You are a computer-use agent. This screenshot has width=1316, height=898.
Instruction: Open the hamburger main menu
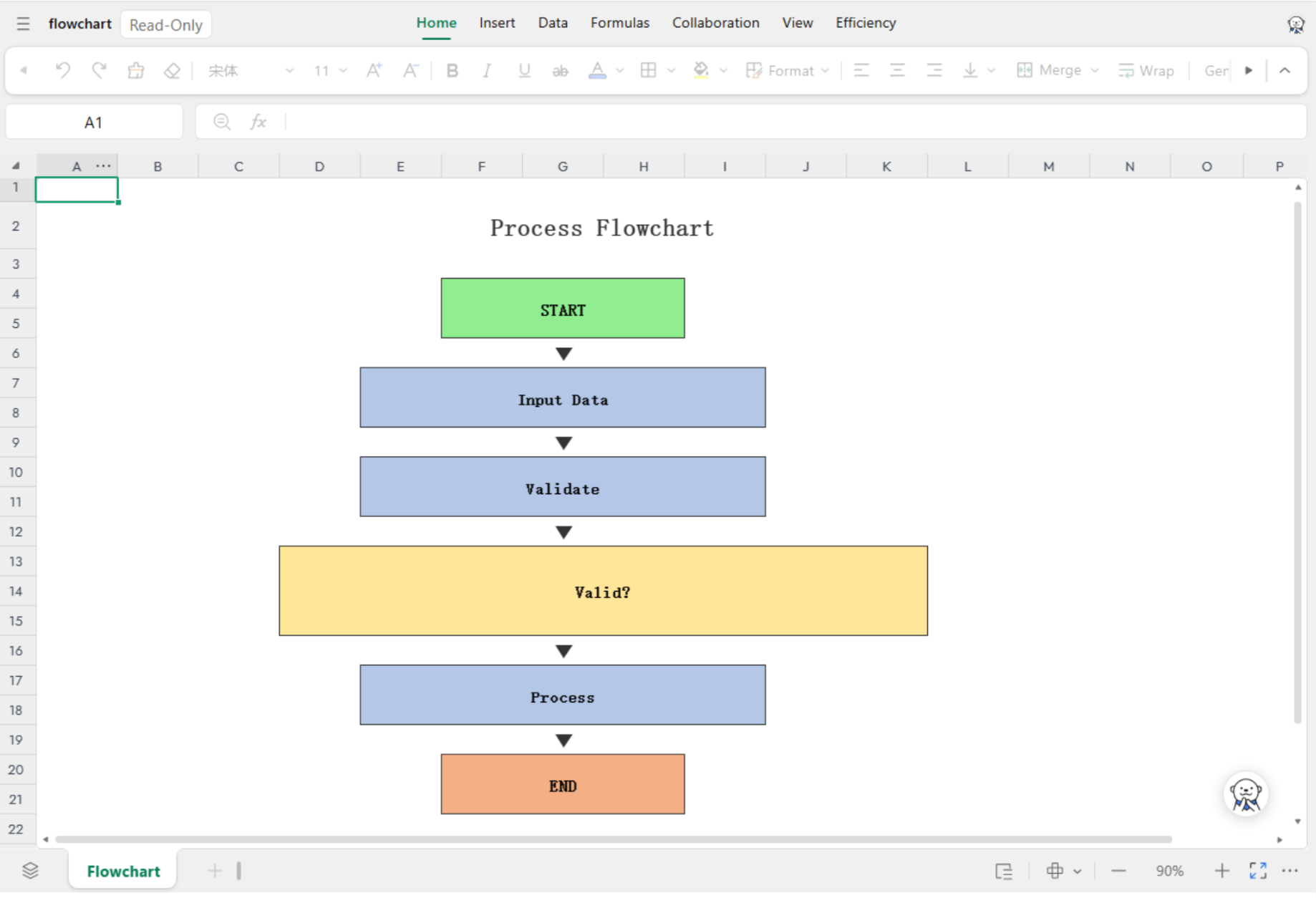click(x=23, y=24)
